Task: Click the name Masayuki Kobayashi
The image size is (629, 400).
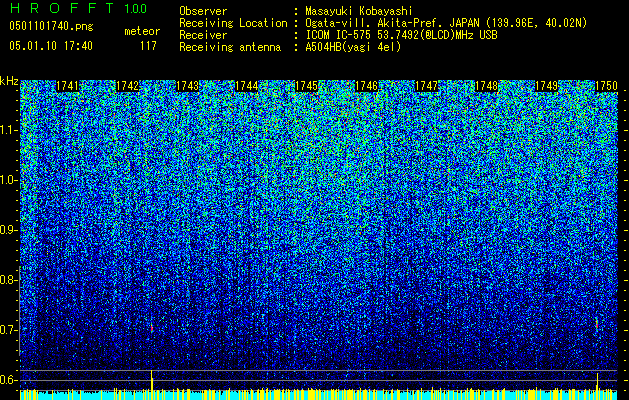Action: [359, 11]
